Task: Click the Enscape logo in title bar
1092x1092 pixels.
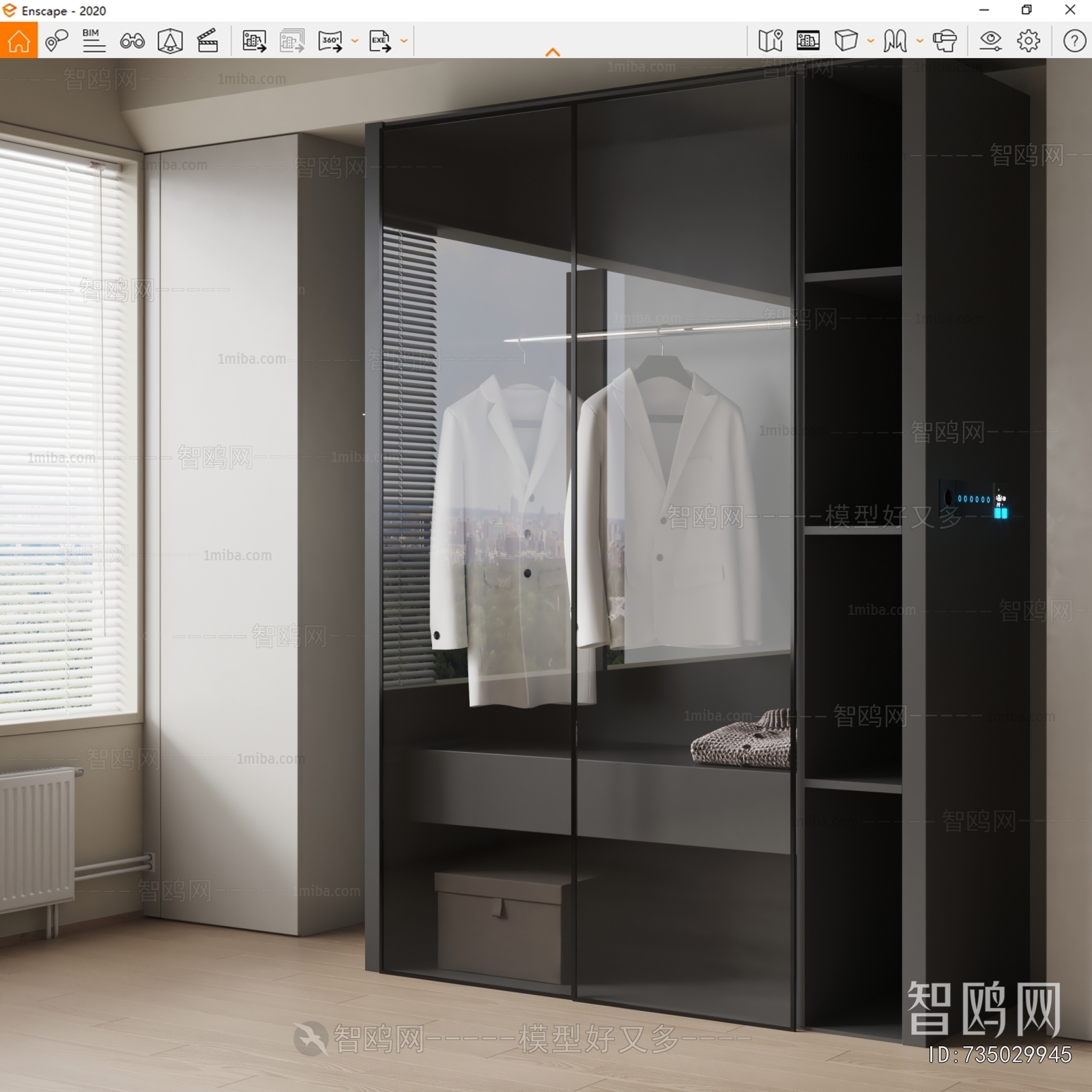Action: point(10,10)
